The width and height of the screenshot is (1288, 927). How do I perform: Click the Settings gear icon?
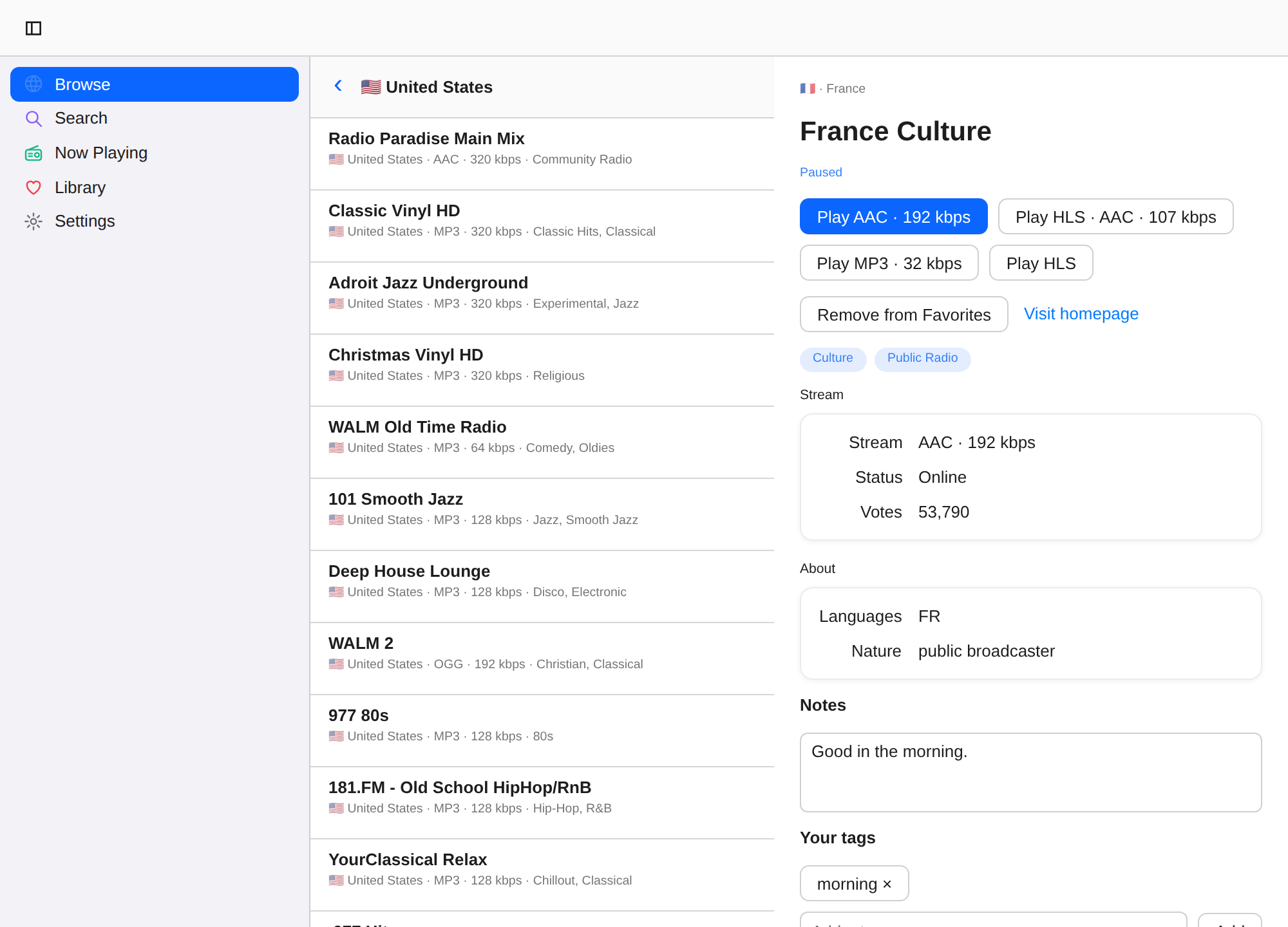pyautogui.click(x=33, y=221)
